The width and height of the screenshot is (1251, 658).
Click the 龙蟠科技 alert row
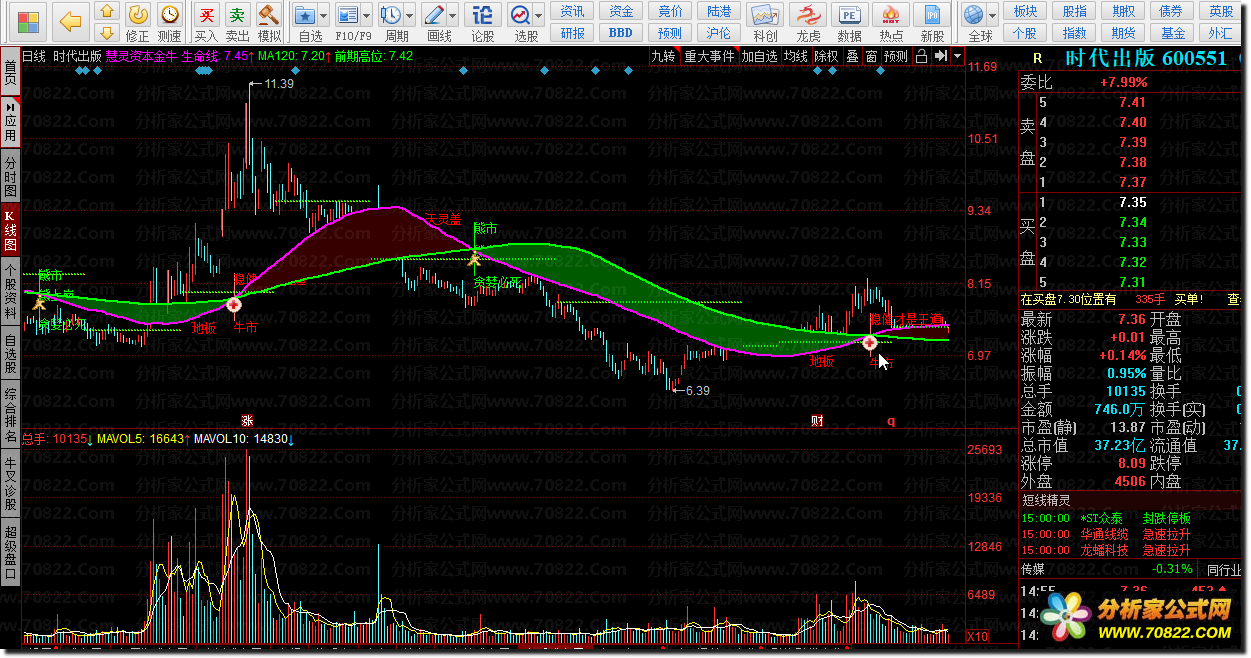click(x=1130, y=550)
